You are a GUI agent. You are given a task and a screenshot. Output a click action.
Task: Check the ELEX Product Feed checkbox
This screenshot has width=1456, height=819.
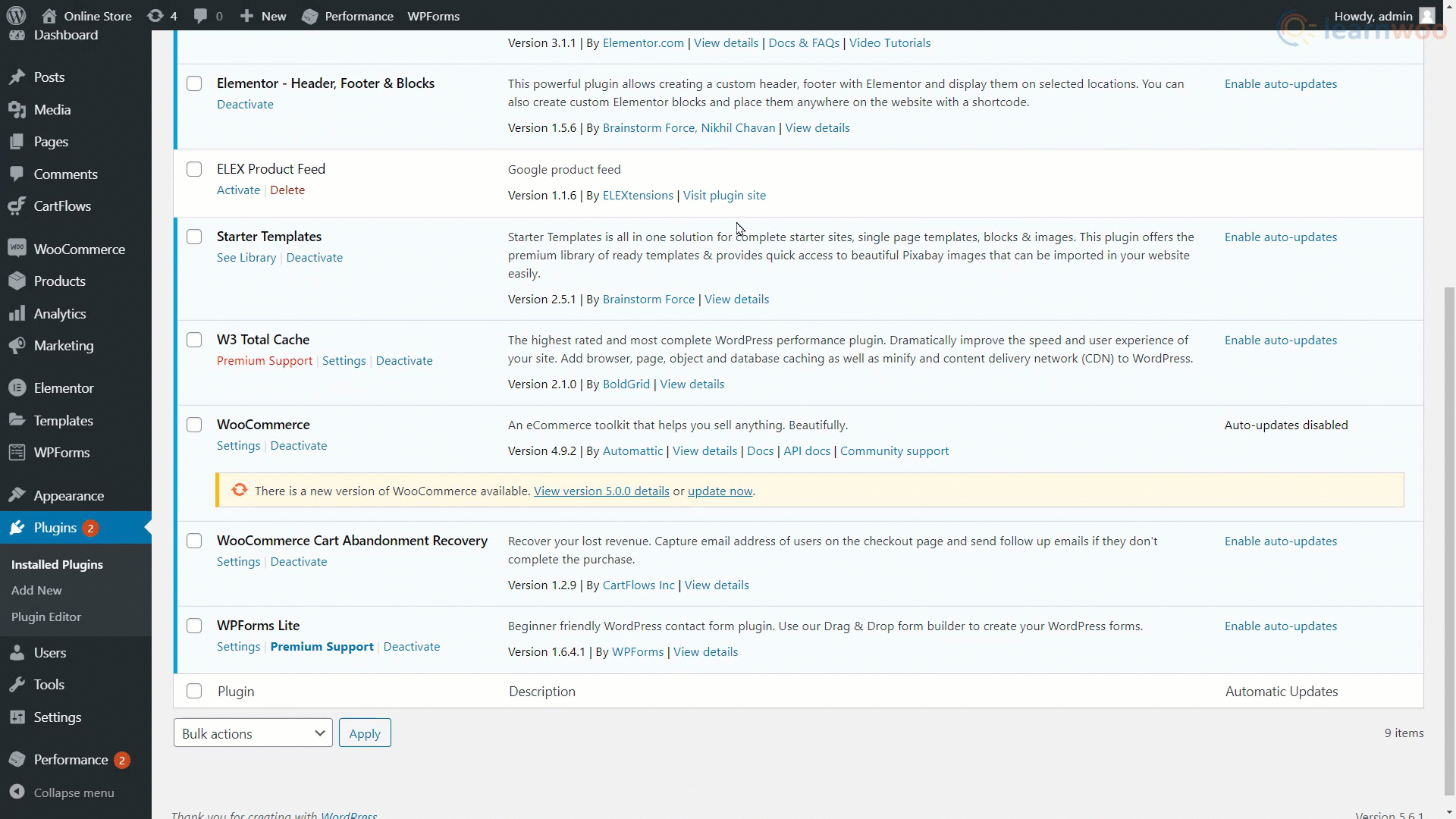click(194, 169)
